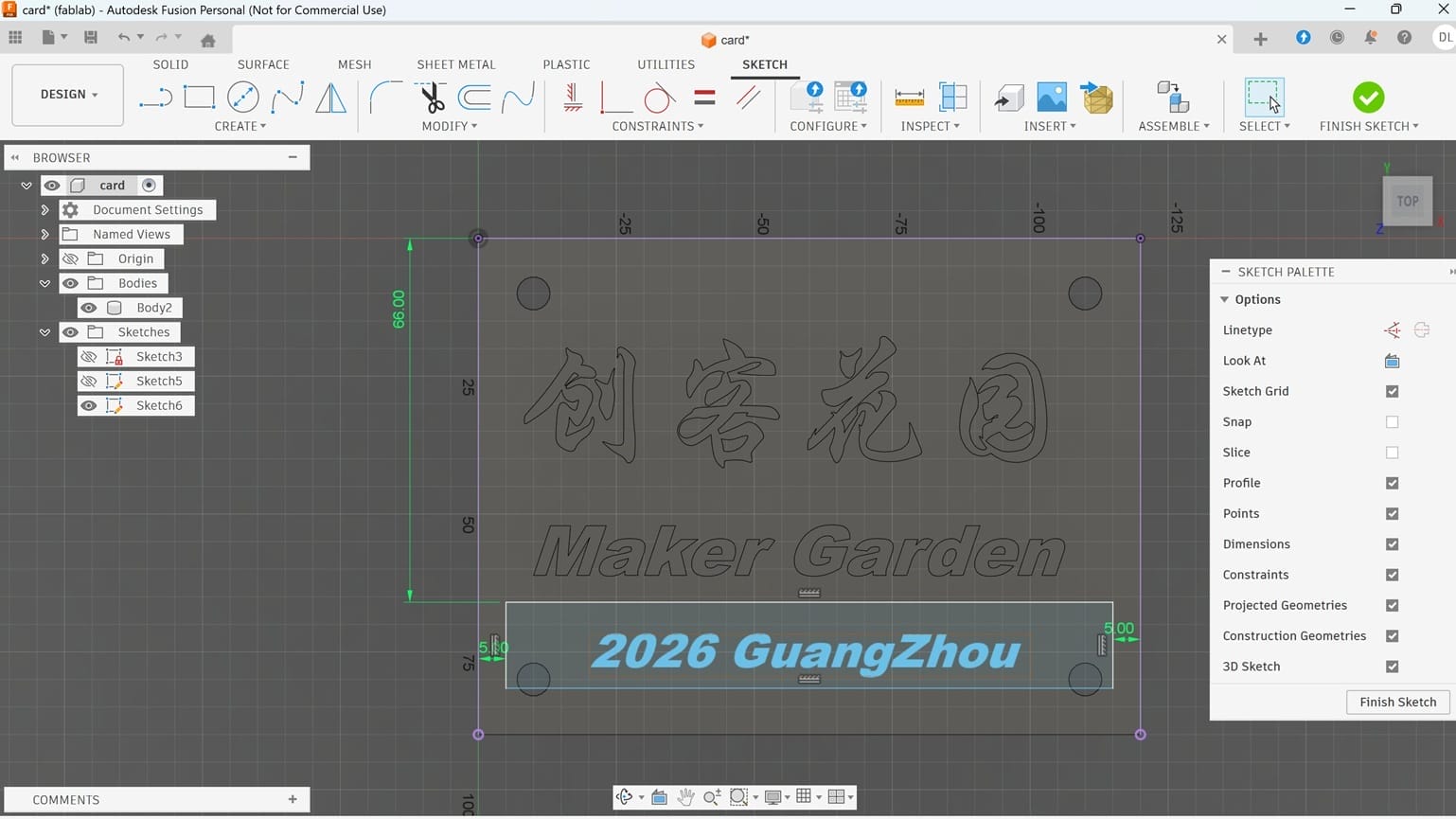Viewport: 1456px width, 819px height.
Task: Hide Sketch5 with its visibility eye icon
Action: coord(89,381)
